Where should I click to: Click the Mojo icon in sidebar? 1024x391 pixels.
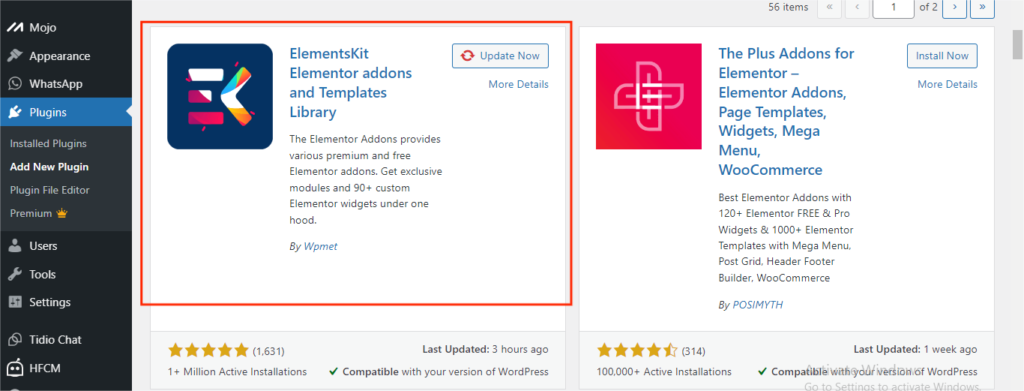tap(16, 28)
